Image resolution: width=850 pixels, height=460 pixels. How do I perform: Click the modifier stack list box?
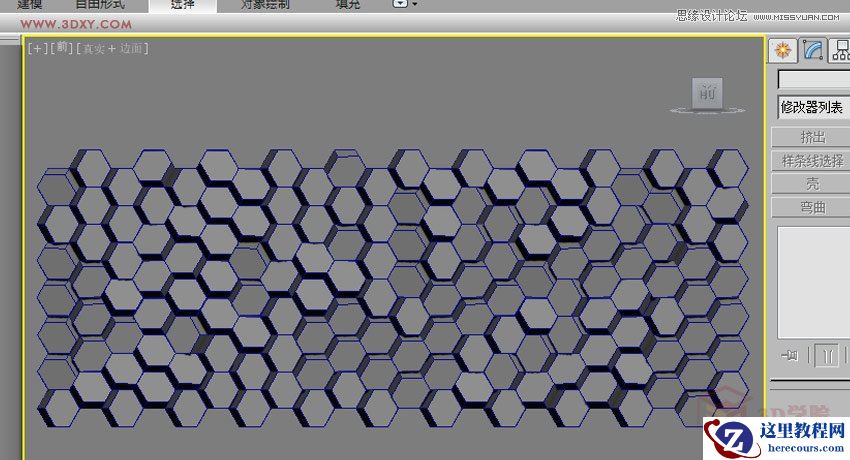click(x=814, y=282)
